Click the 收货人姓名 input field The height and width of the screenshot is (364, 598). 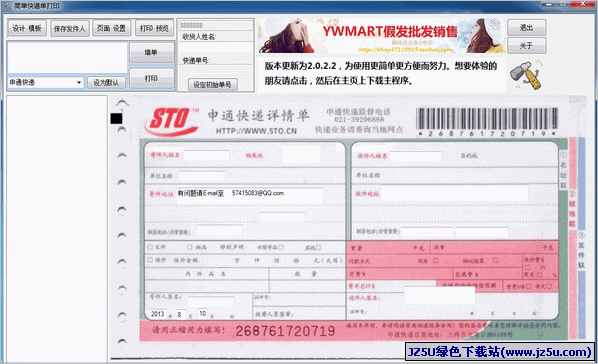[216, 48]
